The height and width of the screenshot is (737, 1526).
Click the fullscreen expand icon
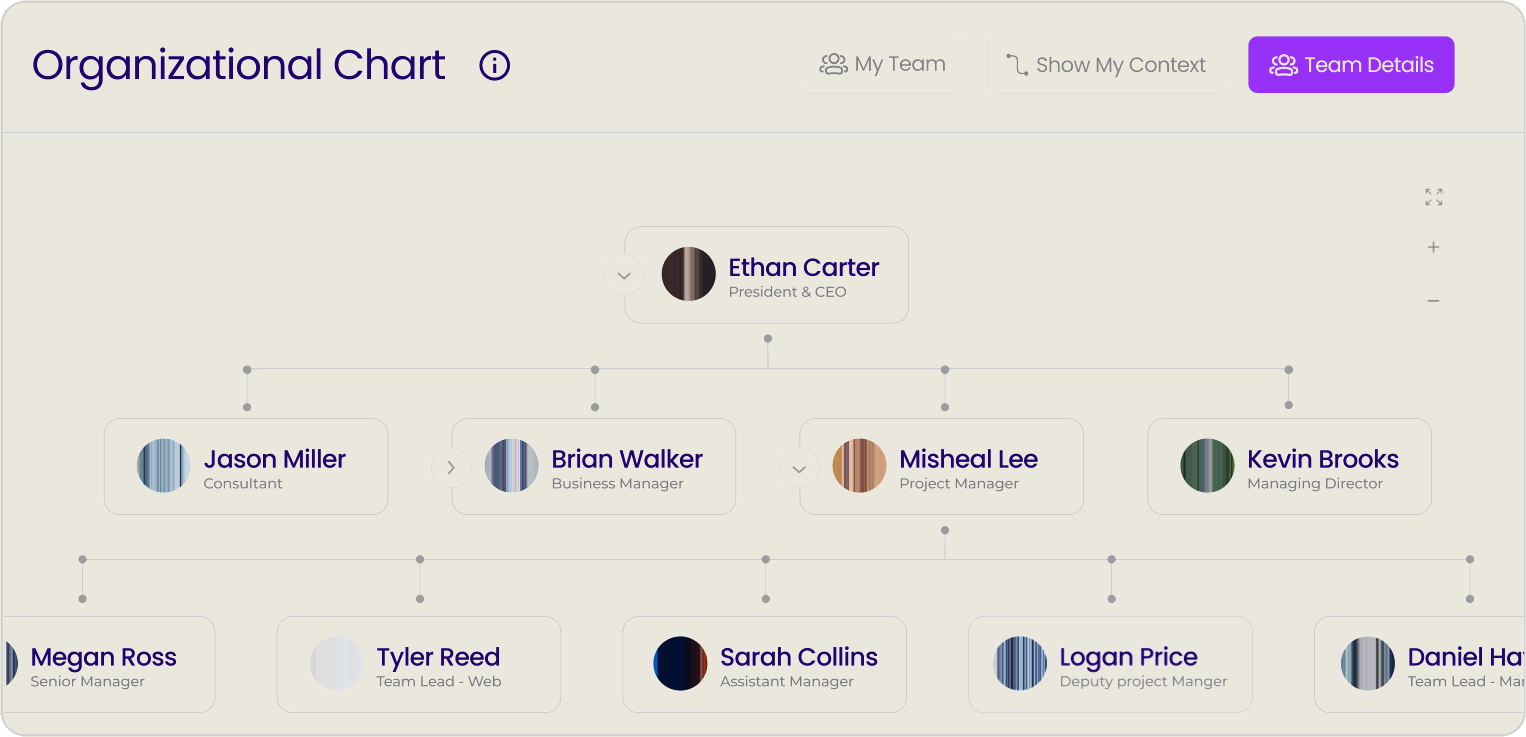tap(1434, 197)
